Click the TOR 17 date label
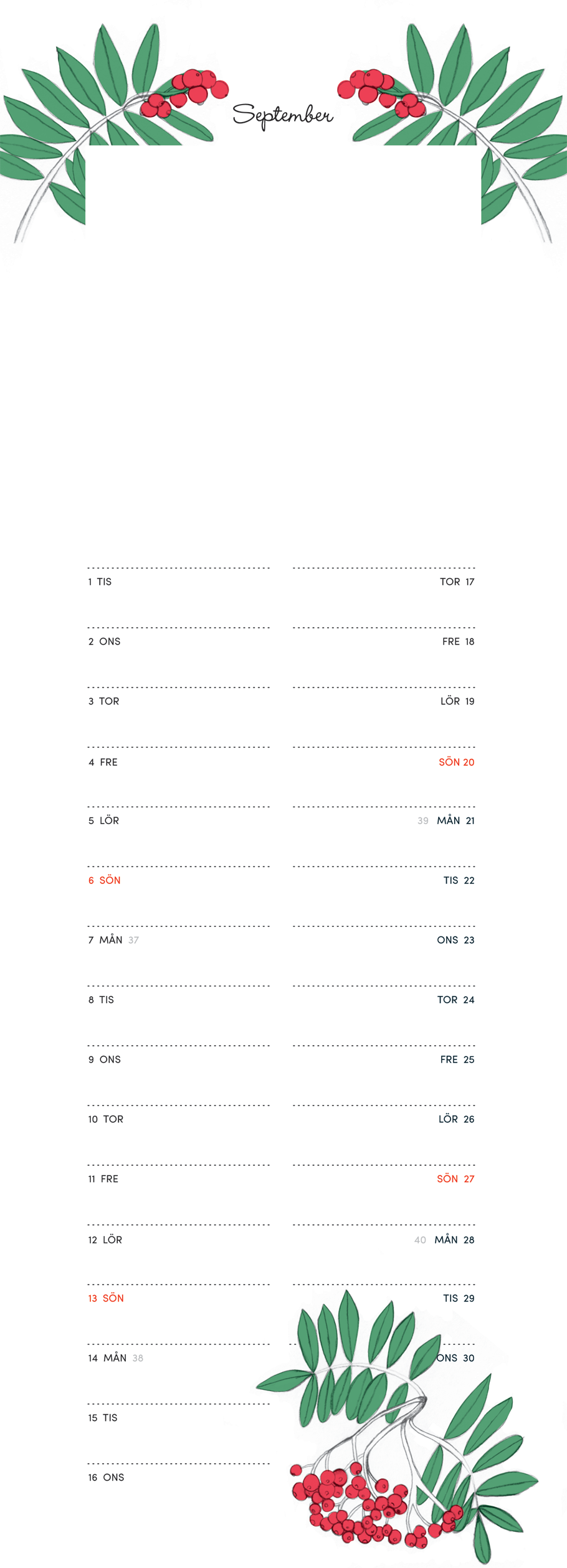The height and width of the screenshot is (1568, 567). pos(457,582)
